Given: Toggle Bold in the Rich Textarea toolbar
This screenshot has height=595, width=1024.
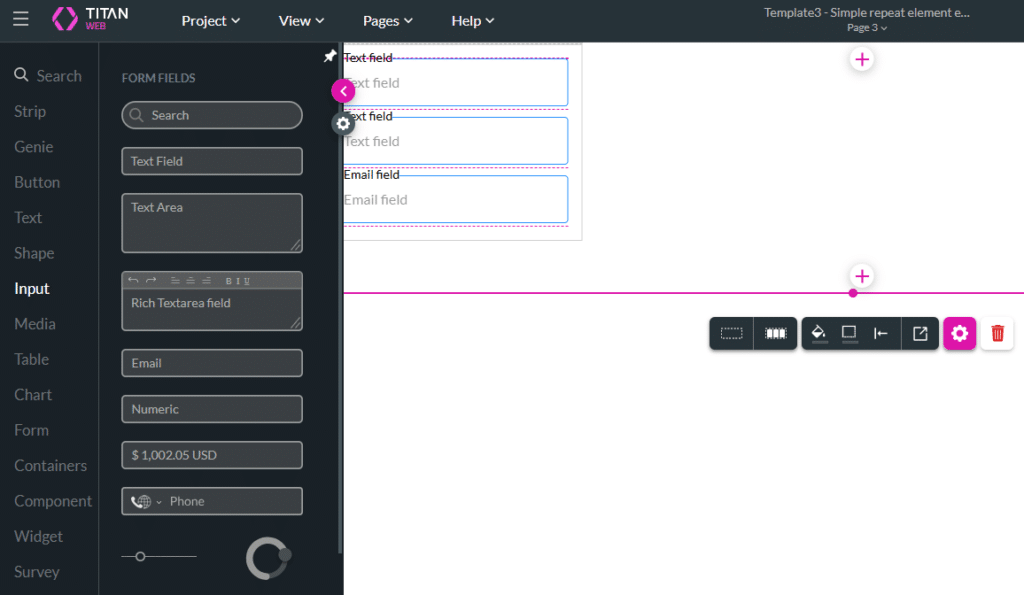Looking at the screenshot, I should 228,281.
